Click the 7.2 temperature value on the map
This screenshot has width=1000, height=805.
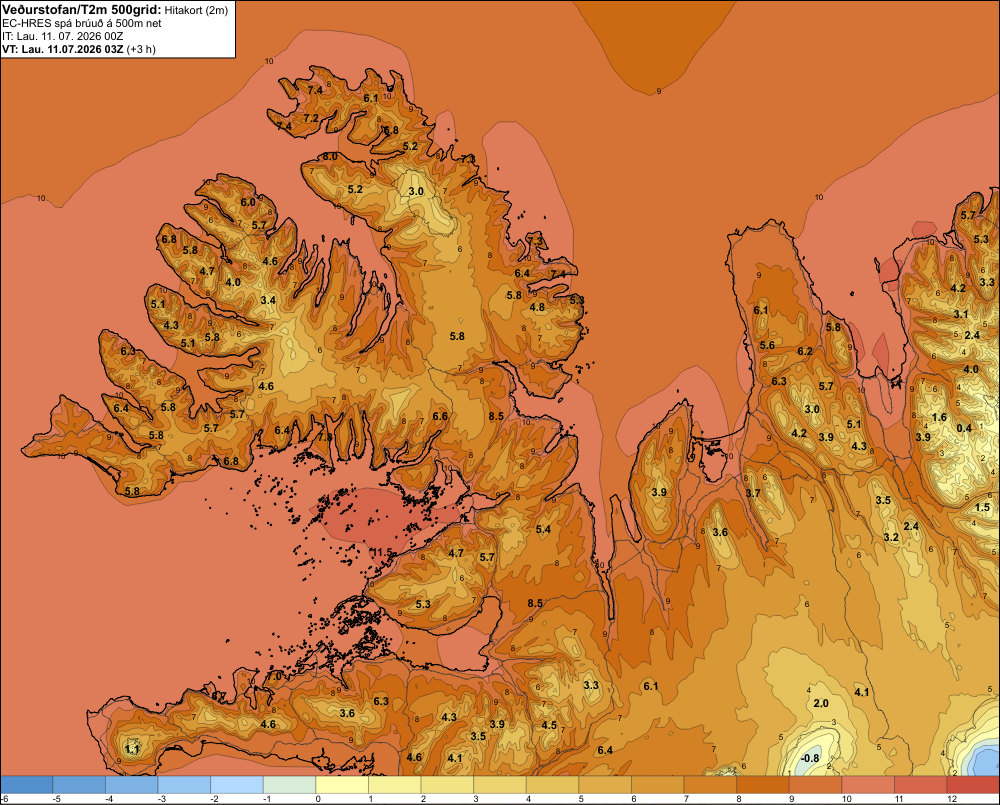coord(311,118)
